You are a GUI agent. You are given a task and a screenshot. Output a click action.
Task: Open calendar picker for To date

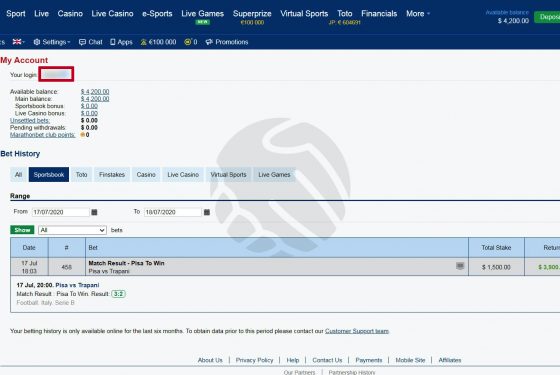click(x=207, y=212)
